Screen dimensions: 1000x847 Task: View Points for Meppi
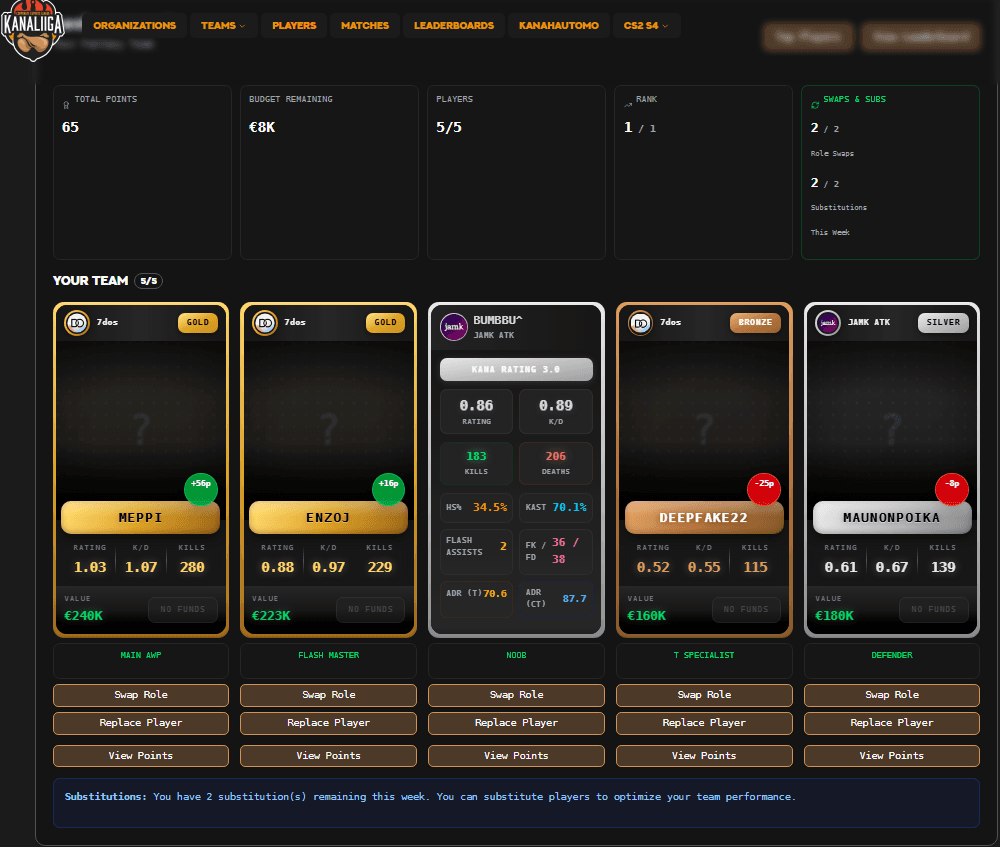(141, 756)
